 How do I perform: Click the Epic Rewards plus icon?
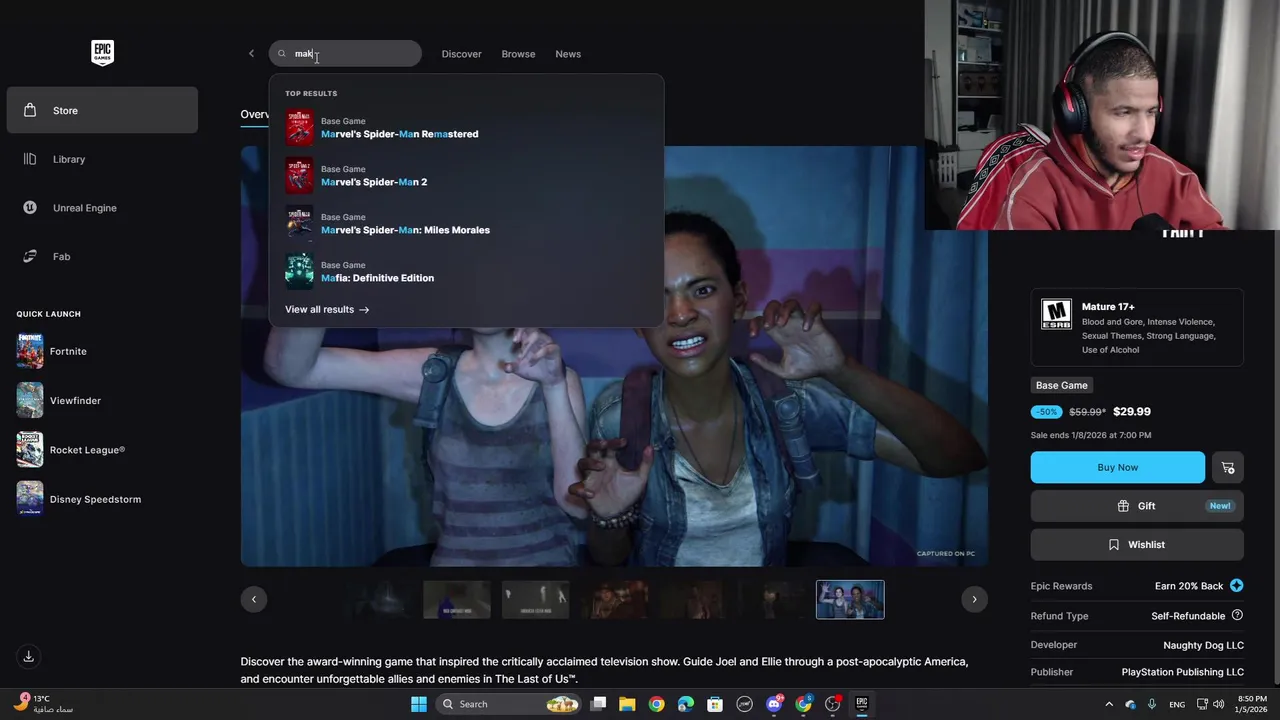point(1237,586)
